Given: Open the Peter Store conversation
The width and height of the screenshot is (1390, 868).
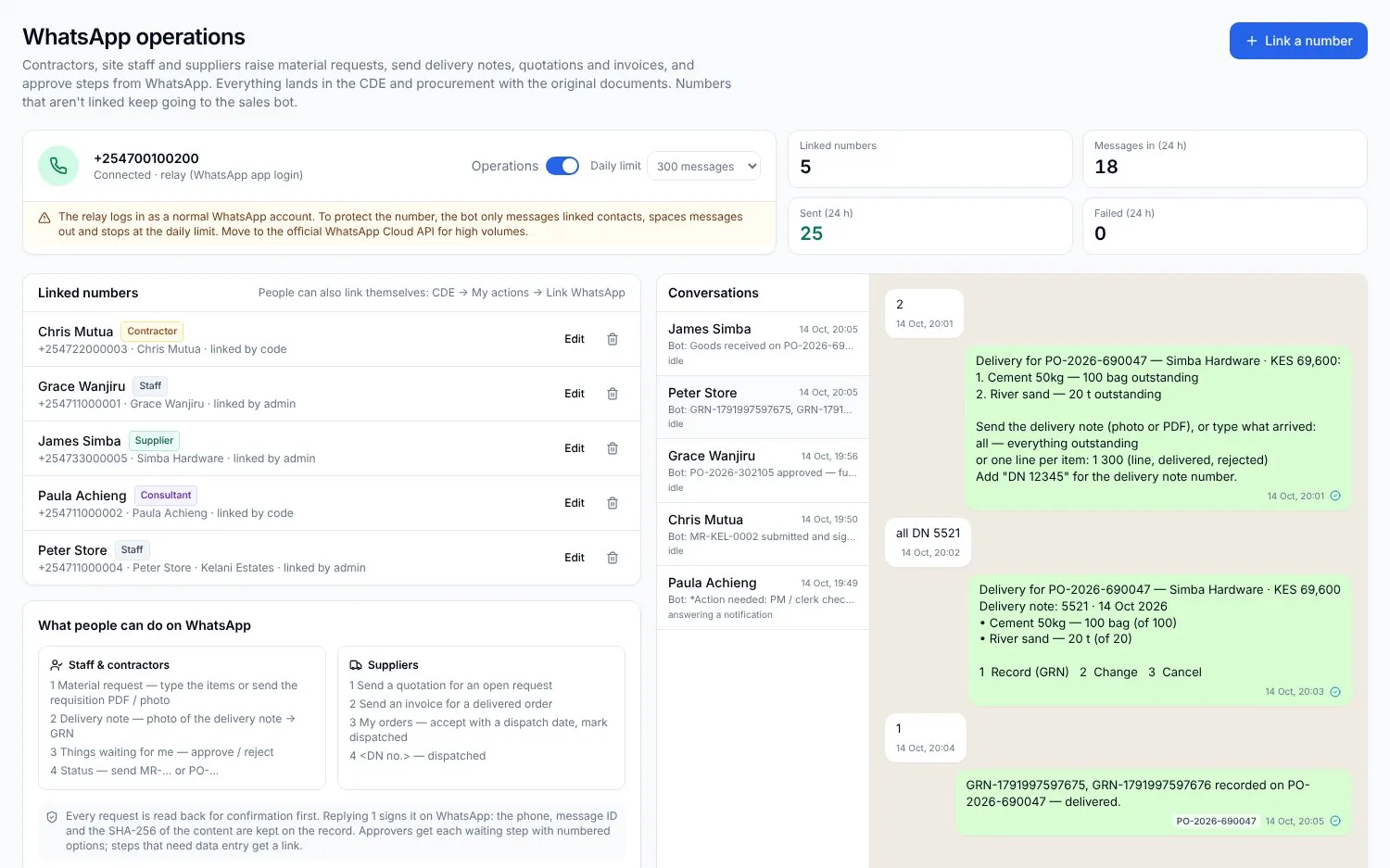Looking at the screenshot, I should [x=763, y=408].
